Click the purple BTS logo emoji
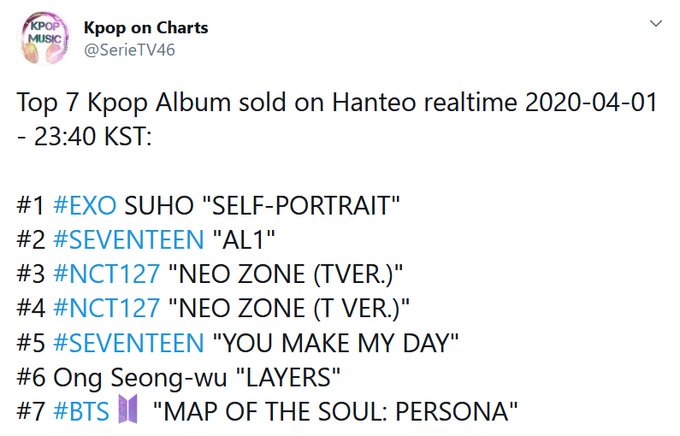This screenshot has width=680, height=436. tap(128, 409)
